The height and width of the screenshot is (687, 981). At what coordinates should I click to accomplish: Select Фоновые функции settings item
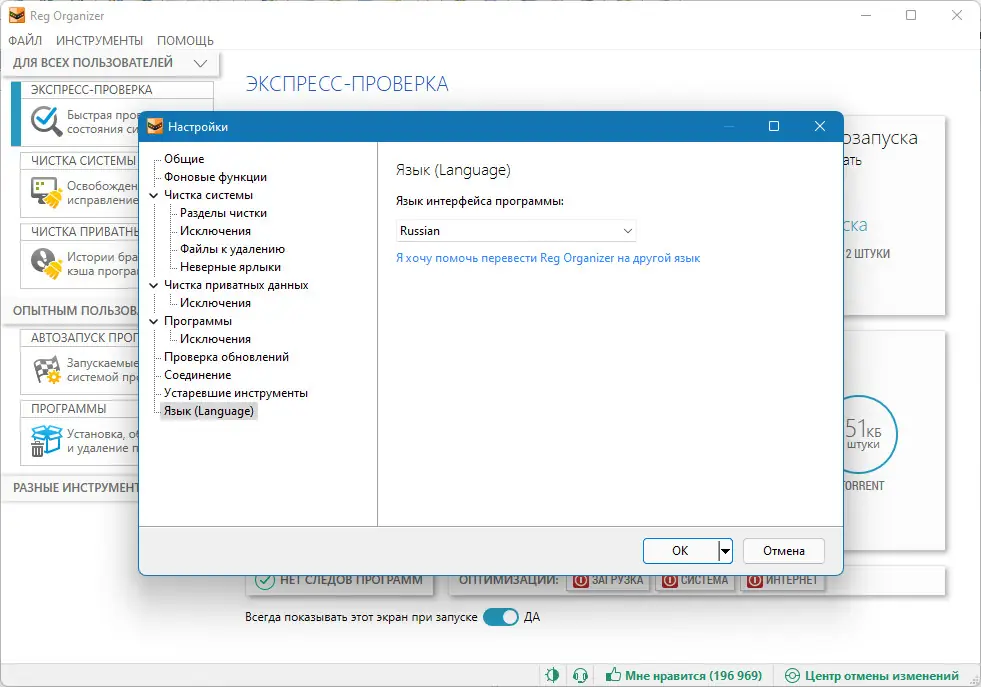click(x=215, y=177)
